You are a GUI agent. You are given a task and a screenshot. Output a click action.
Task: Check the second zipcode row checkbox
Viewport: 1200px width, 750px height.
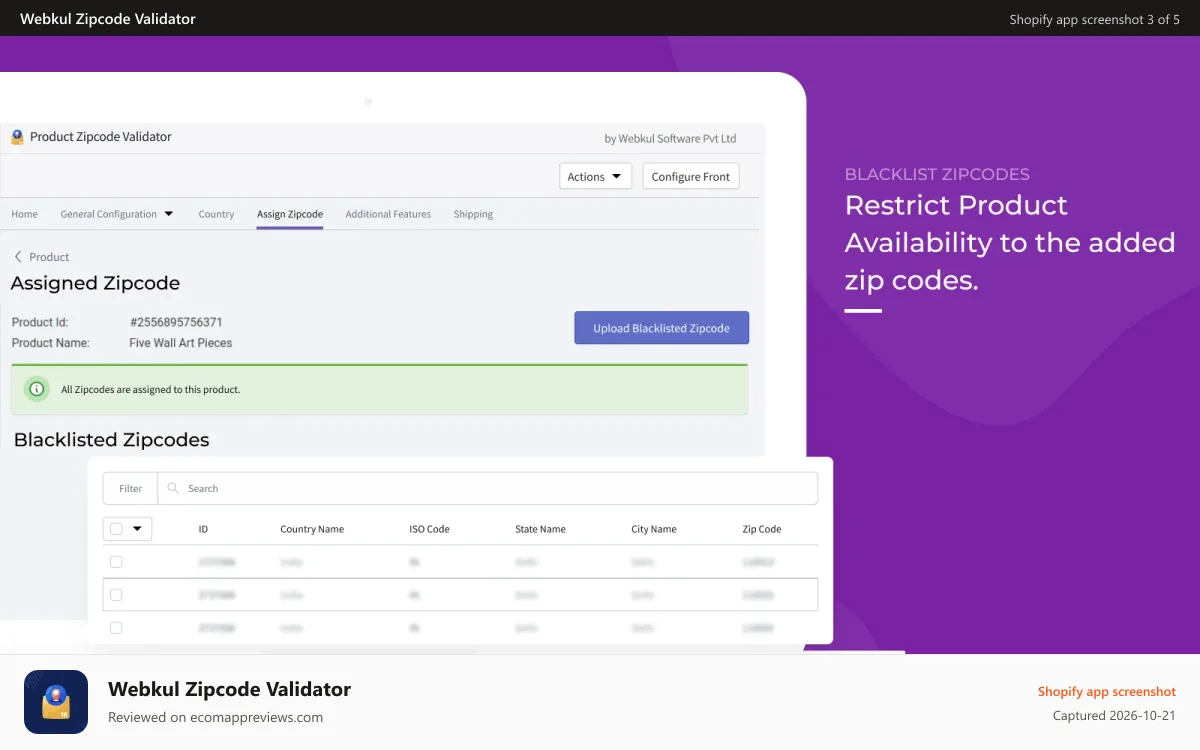click(116, 595)
